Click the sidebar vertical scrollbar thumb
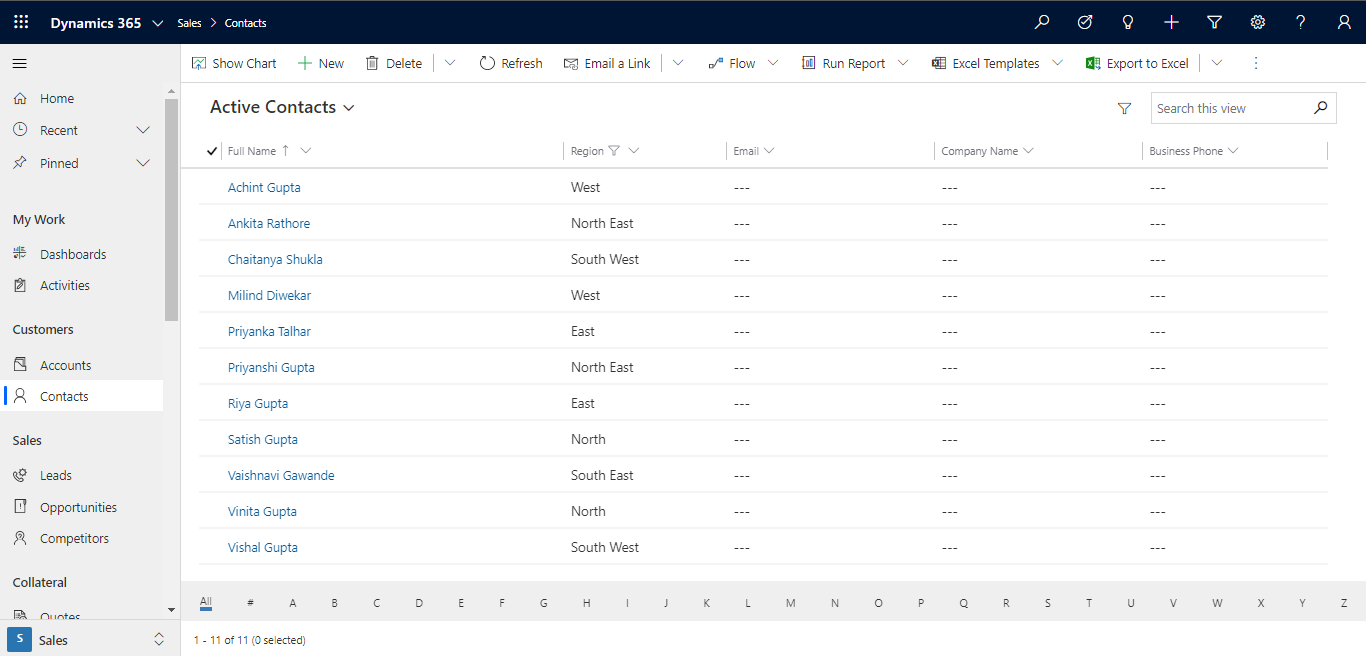The width and height of the screenshot is (1366, 656). pyautogui.click(x=171, y=210)
